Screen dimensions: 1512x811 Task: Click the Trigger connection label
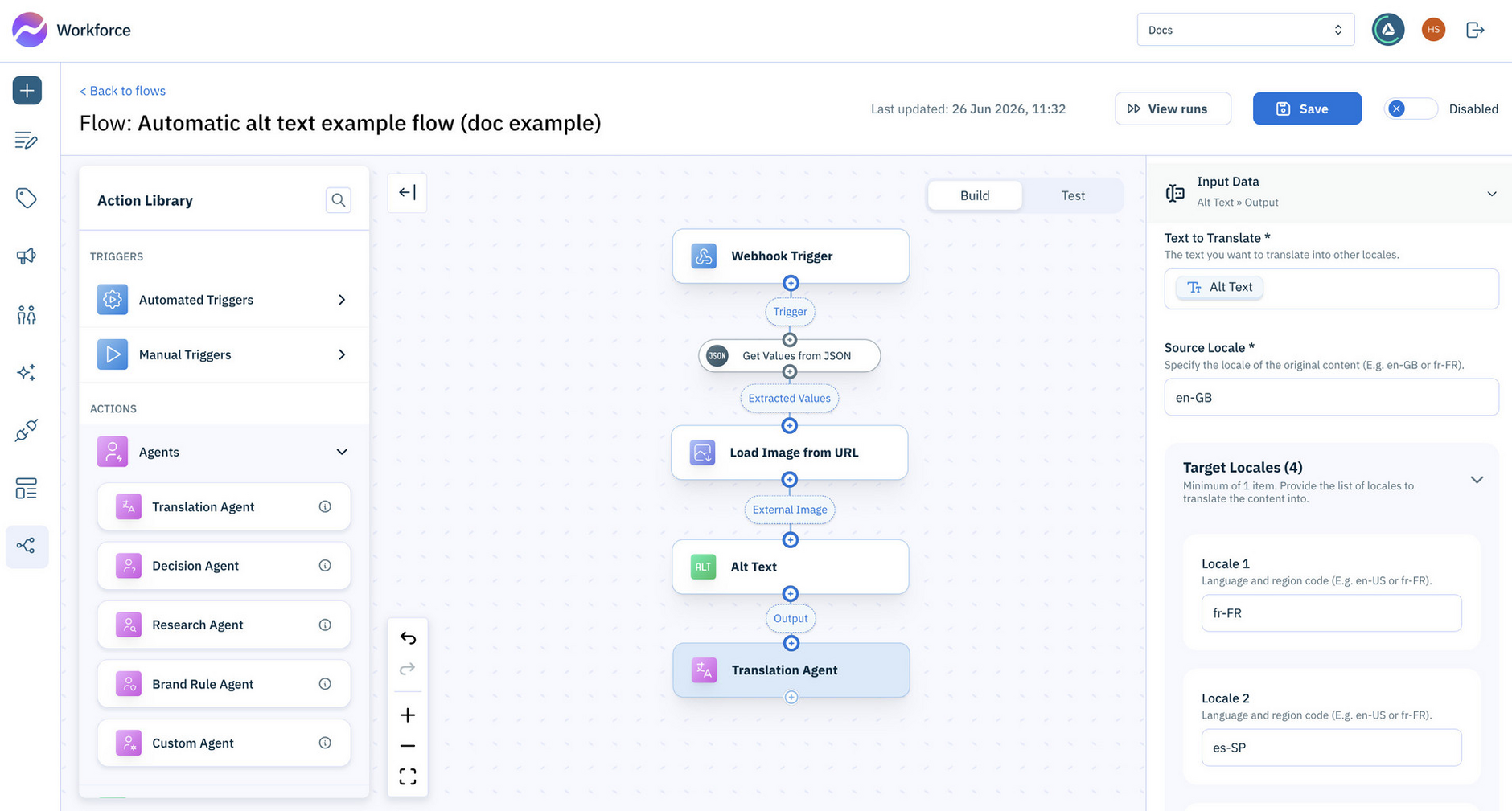pos(790,312)
